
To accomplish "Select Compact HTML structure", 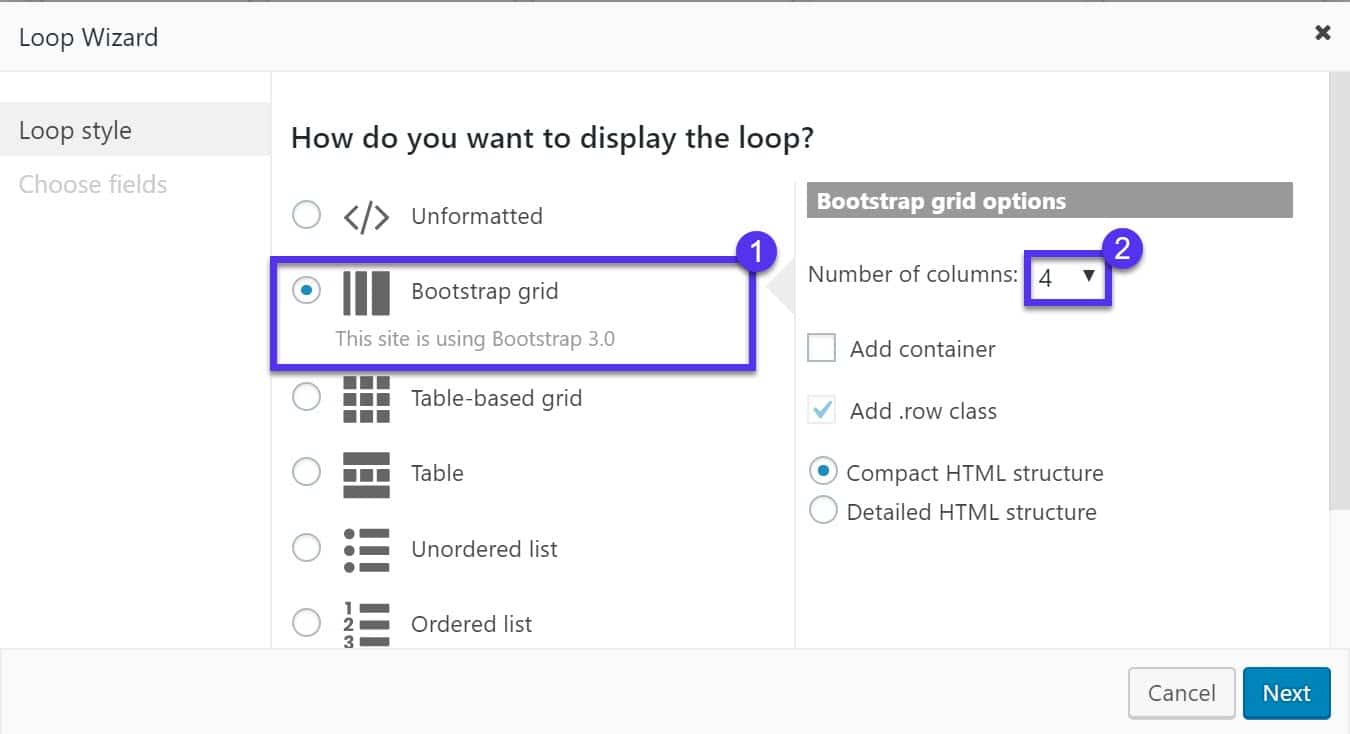I will (822, 471).
